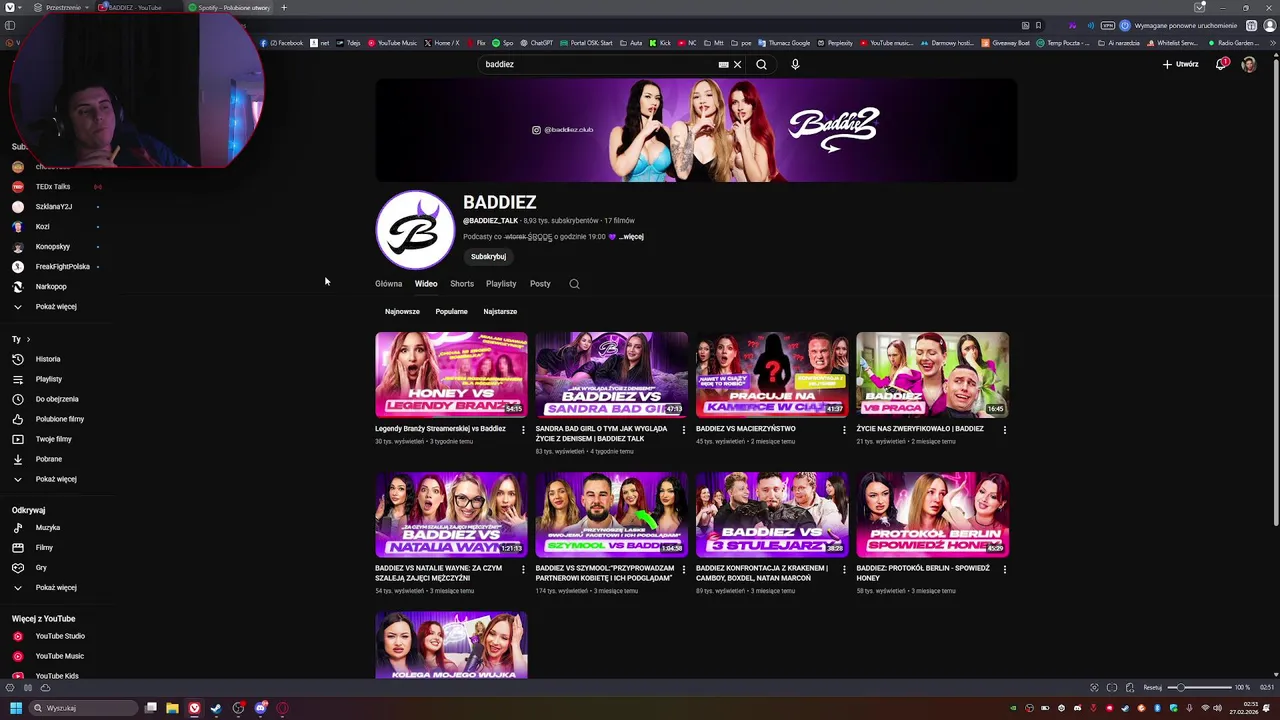This screenshot has height=720, width=1280.
Task: Start voice search with the microphone icon
Action: 795,64
